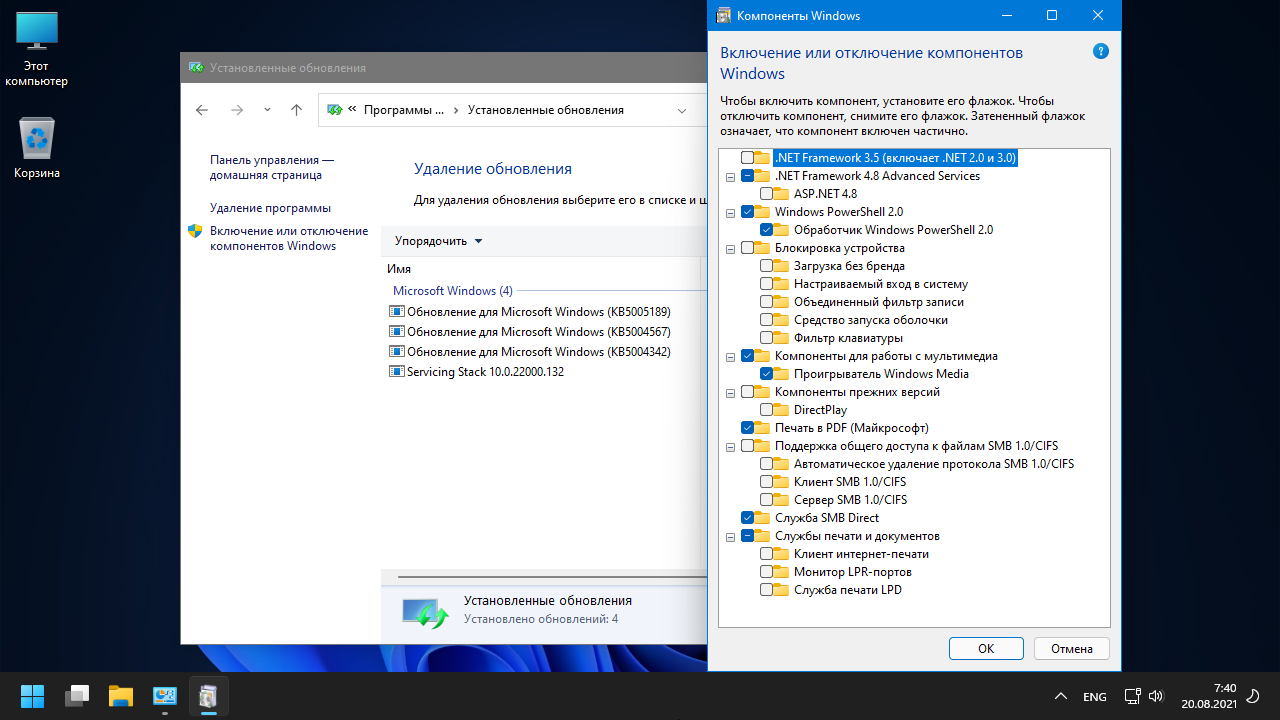This screenshot has width=1280, height=720.
Task: Click the Task View taskbar icon
Action: click(x=77, y=696)
